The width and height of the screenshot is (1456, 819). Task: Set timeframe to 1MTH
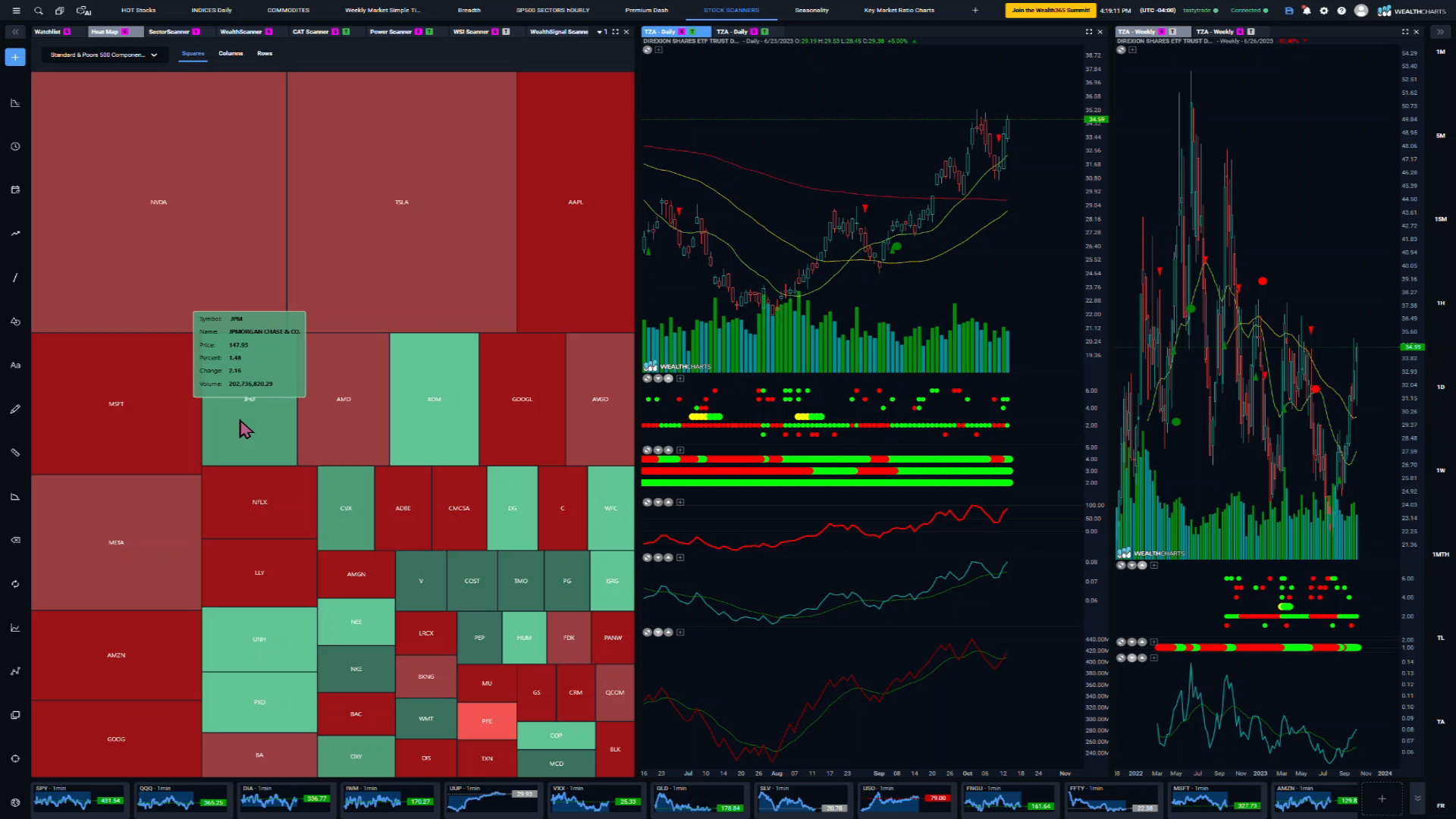tap(1441, 554)
